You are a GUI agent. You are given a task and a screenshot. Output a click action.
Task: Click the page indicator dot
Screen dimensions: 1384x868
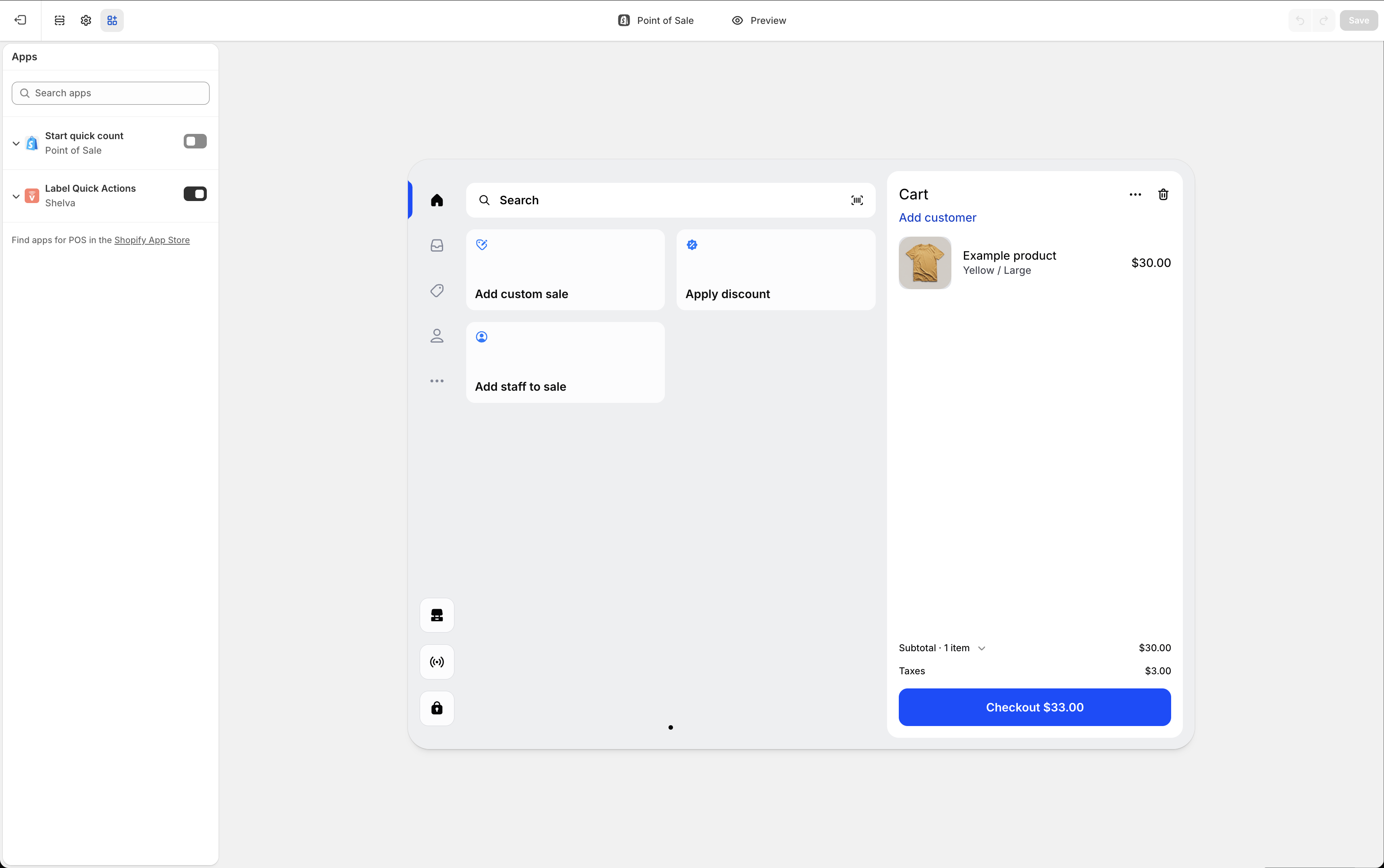[671, 727]
